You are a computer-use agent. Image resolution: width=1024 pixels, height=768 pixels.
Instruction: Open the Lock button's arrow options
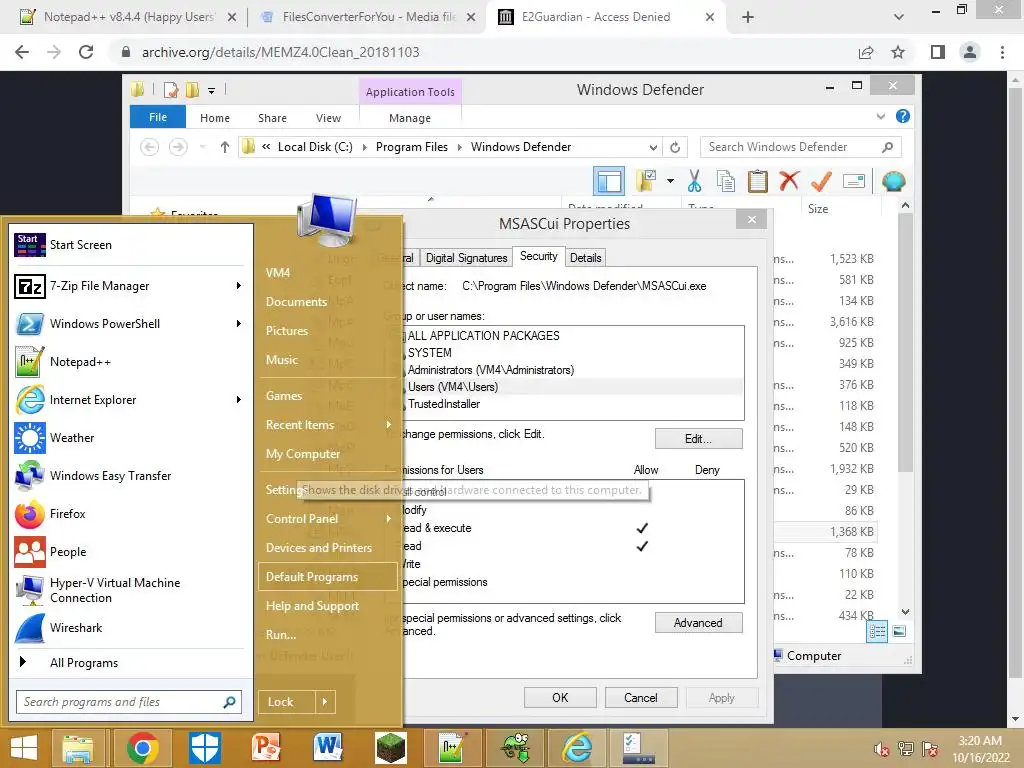[x=325, y=702]
